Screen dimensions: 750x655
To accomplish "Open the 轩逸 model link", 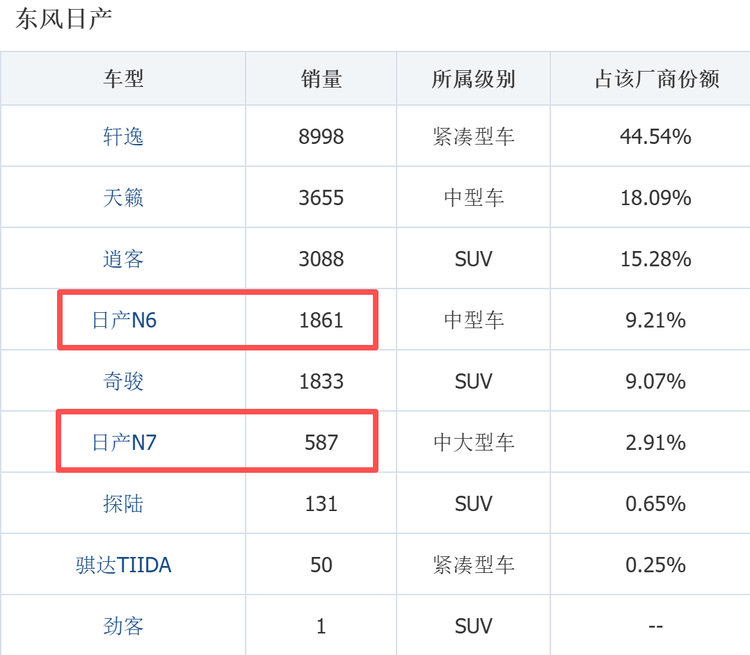I will click(x=123, y=137).
